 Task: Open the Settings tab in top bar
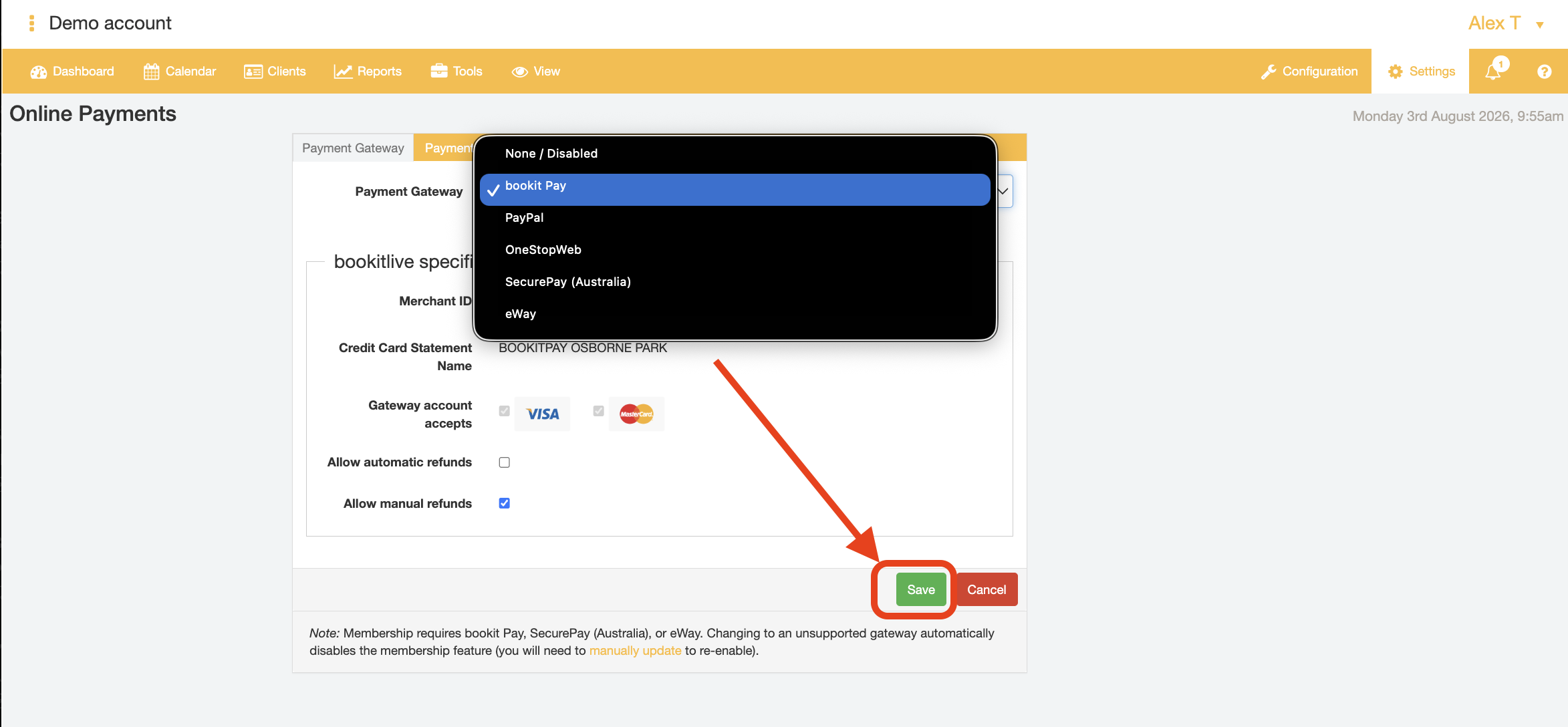click(x=1420, y=71)
